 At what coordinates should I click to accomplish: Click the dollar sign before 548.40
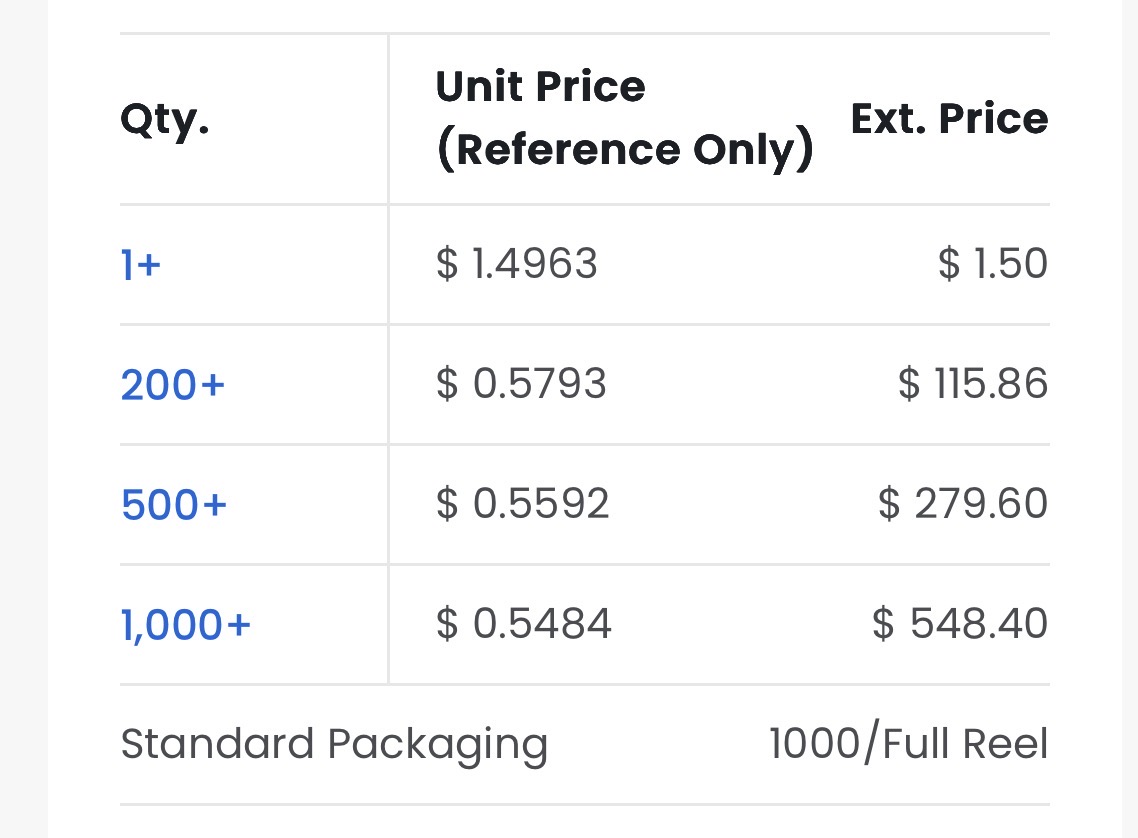(x=883, y=623)
